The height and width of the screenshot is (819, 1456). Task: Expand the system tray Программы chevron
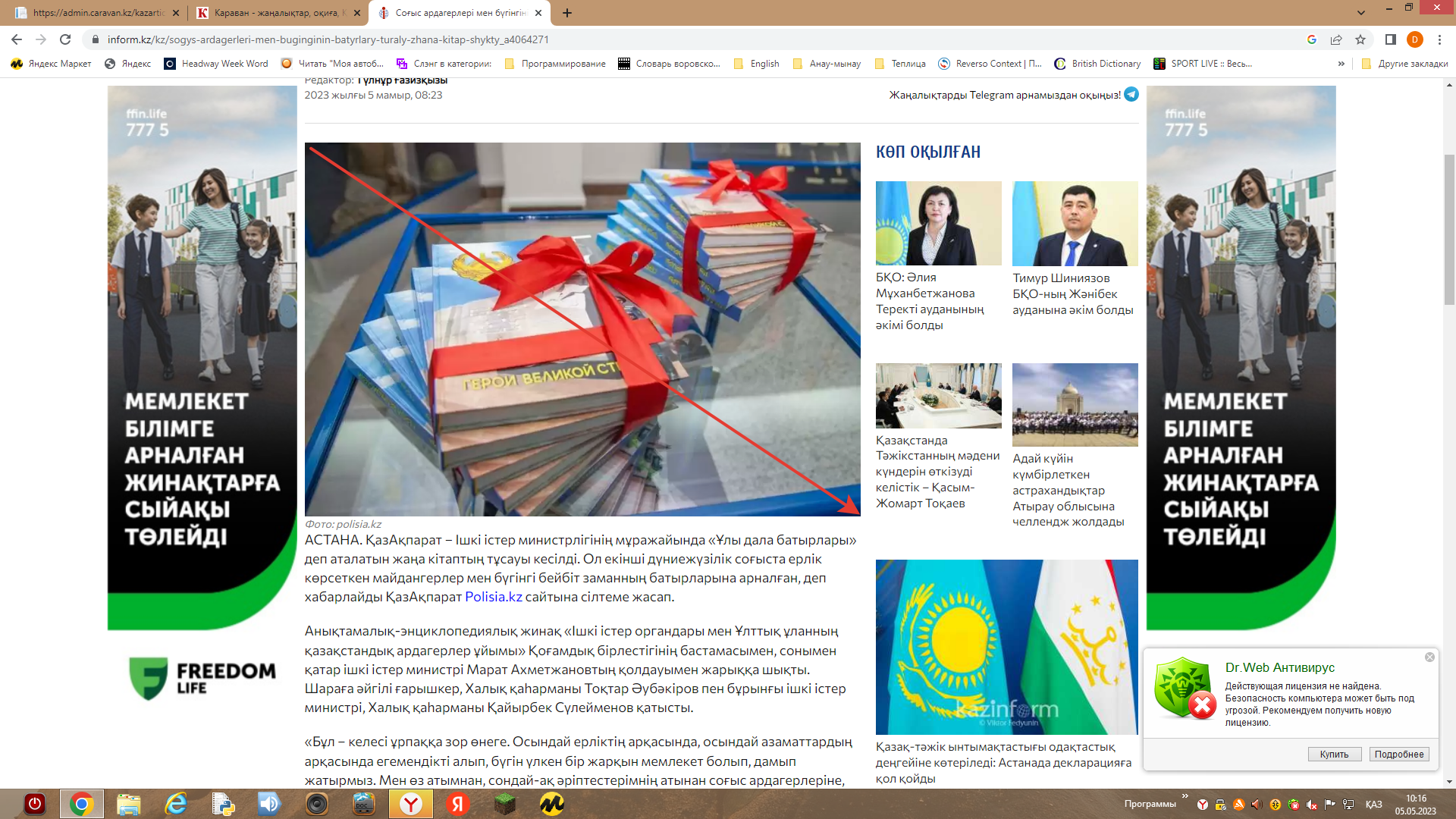(x=1185, y=796)
